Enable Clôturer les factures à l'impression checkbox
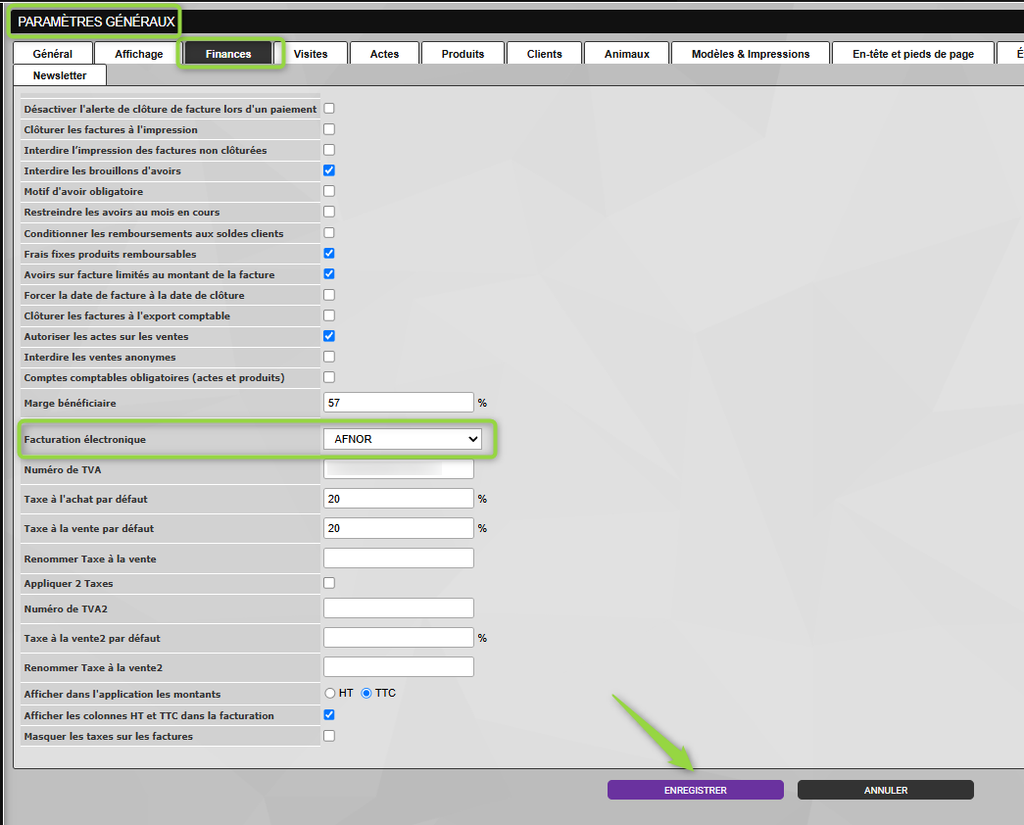 [x=329, y=129]
